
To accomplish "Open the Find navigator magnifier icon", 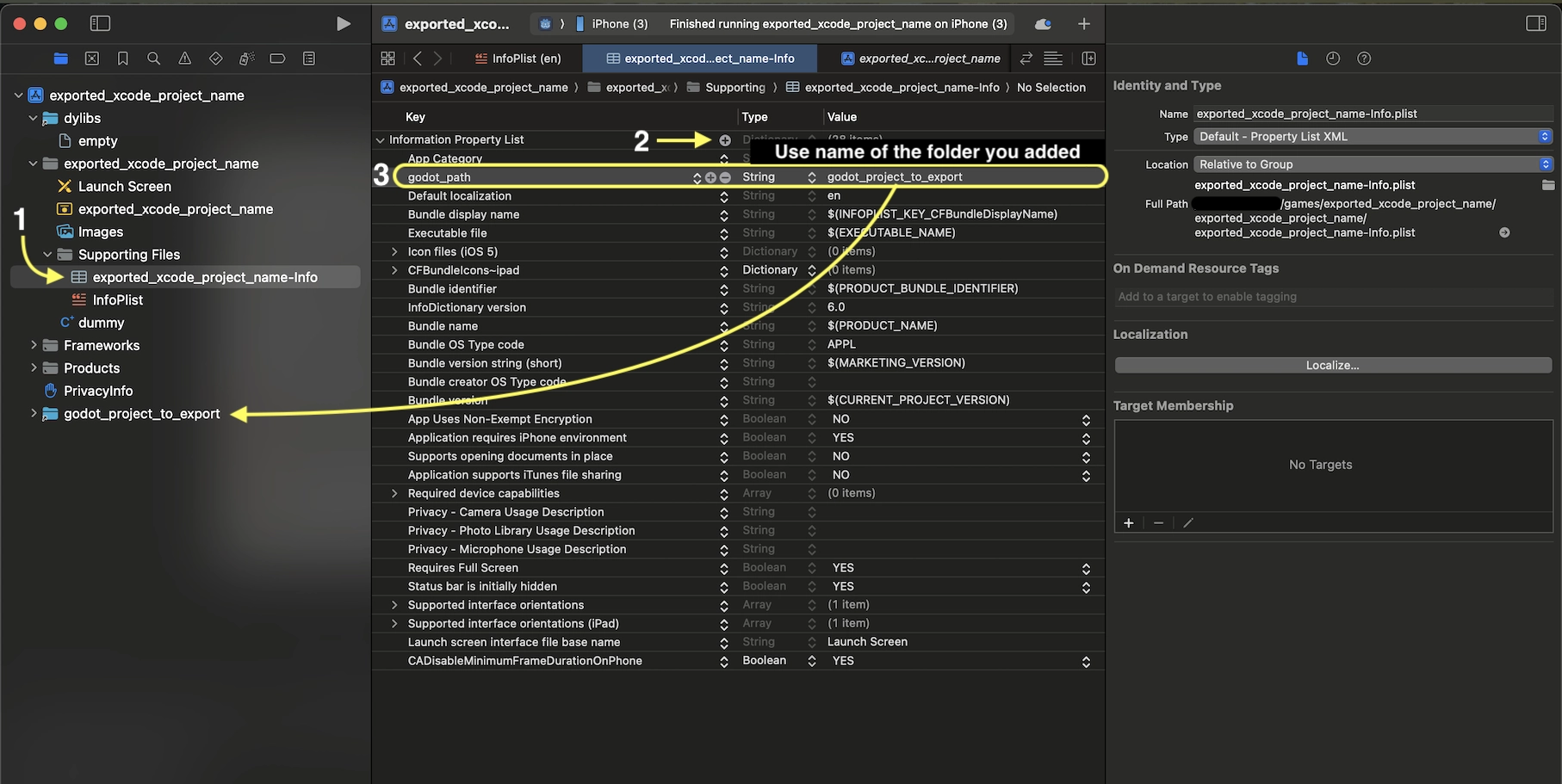I will pyautogui.click(x=153, y=59).
